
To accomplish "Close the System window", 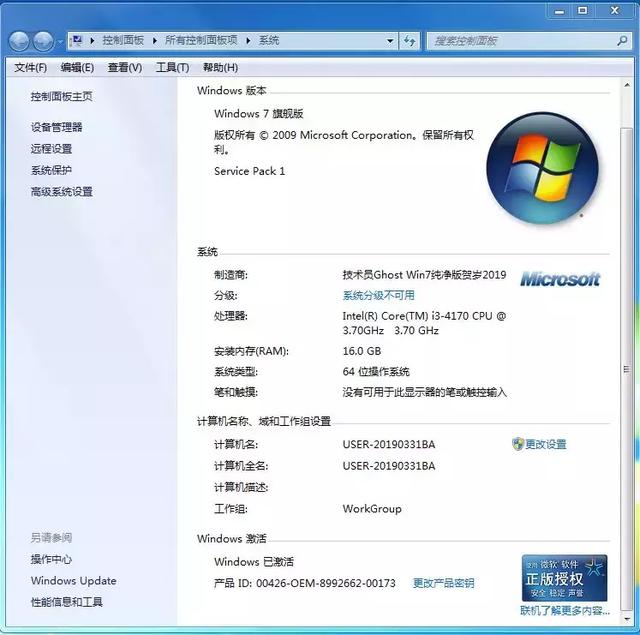I will tap(614, 11).
